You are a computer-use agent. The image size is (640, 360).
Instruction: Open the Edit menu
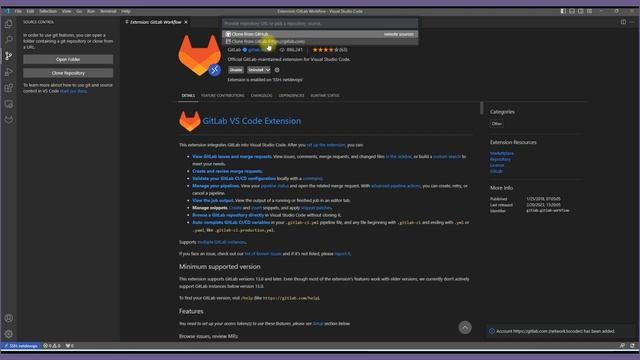click(x=30, y=11)
